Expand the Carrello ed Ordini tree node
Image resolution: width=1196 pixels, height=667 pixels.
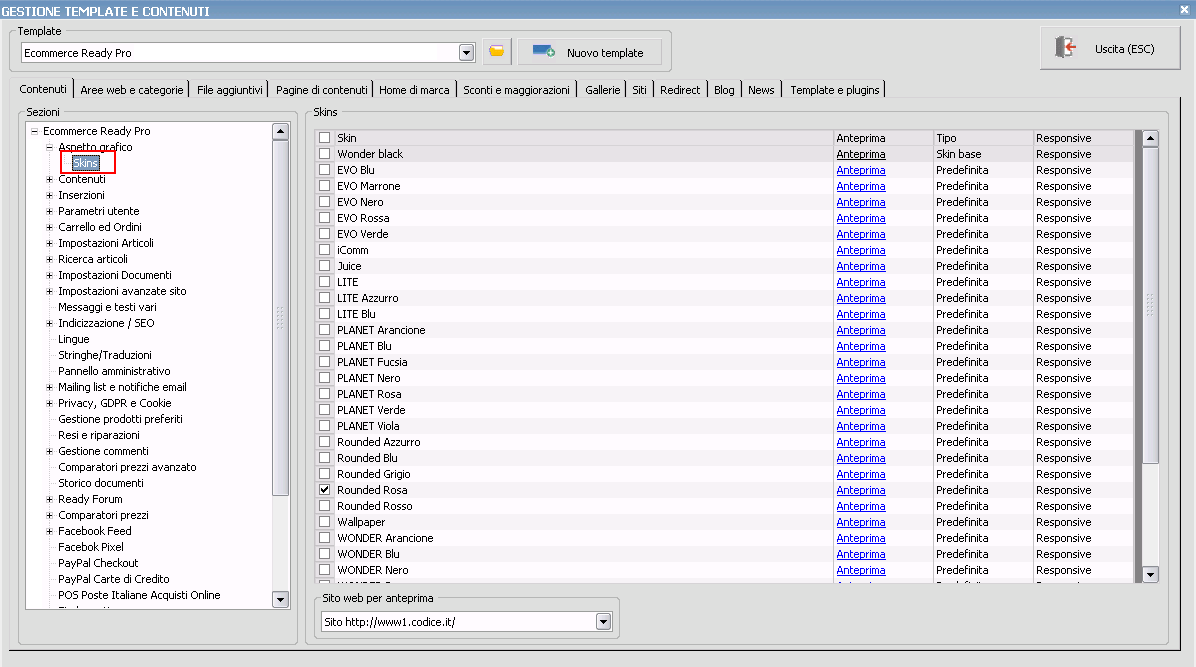point(50,227)
